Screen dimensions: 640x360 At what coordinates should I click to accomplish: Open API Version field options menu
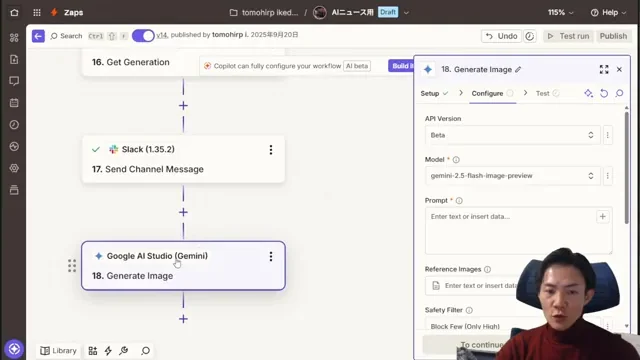pyautogui.click(x=607, y=135)
